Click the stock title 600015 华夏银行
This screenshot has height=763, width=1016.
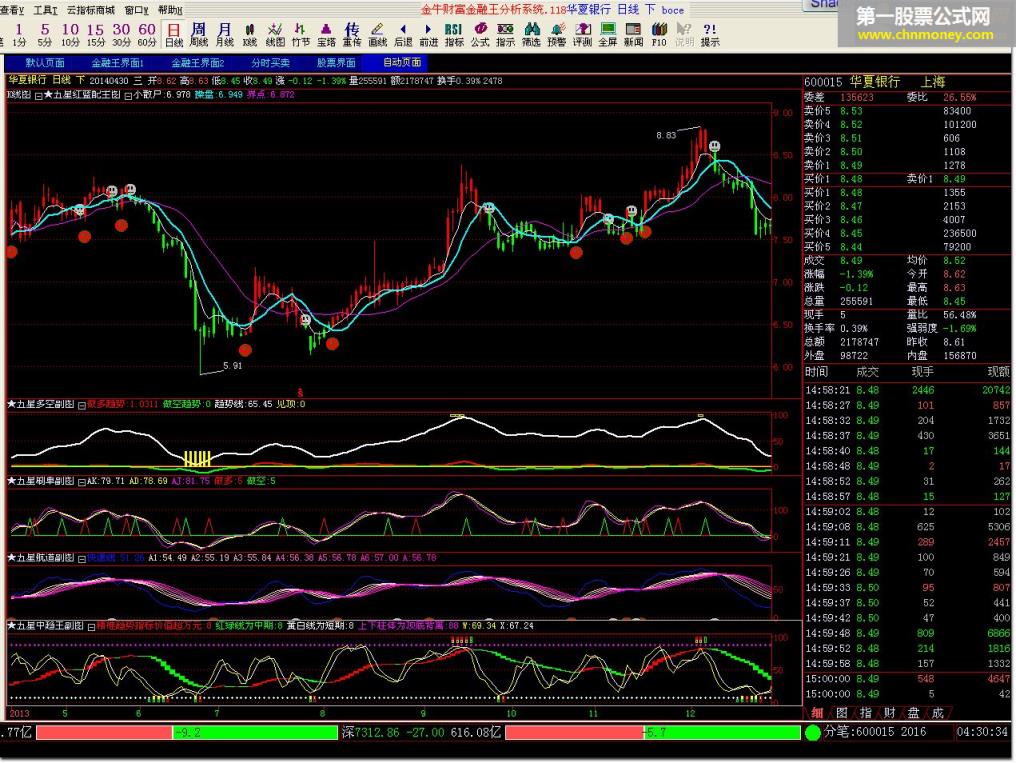coord(852,82)
